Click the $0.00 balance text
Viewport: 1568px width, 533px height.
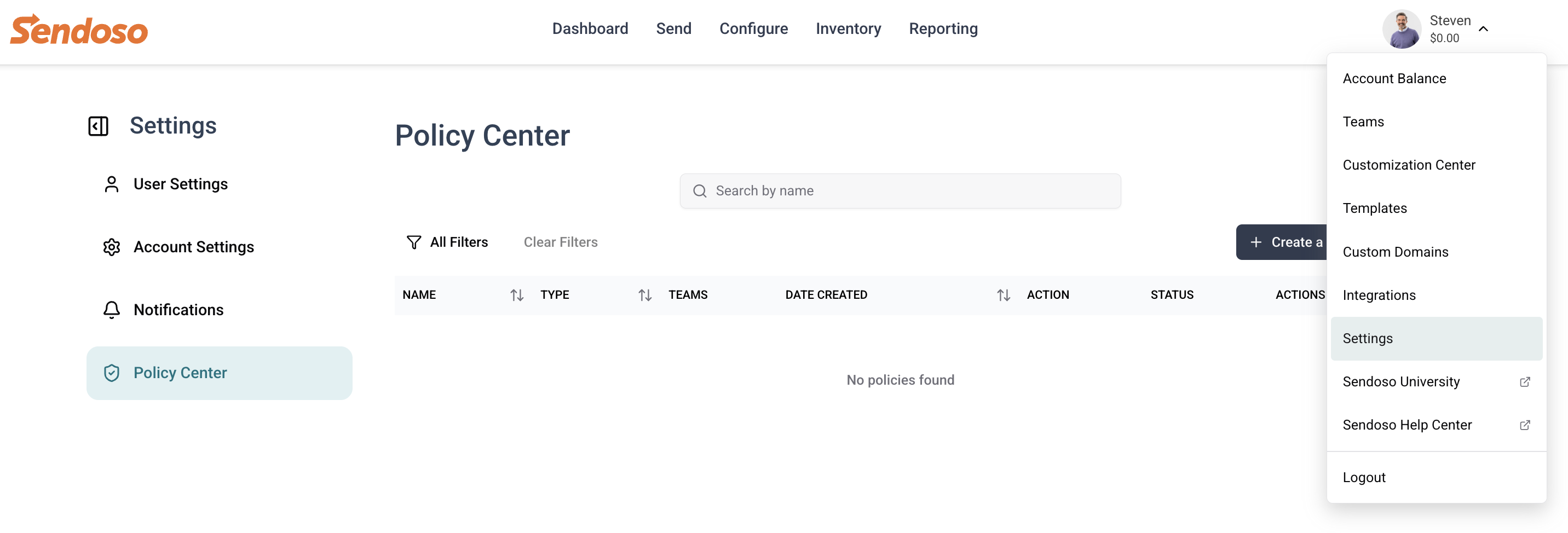[1444, 38]
